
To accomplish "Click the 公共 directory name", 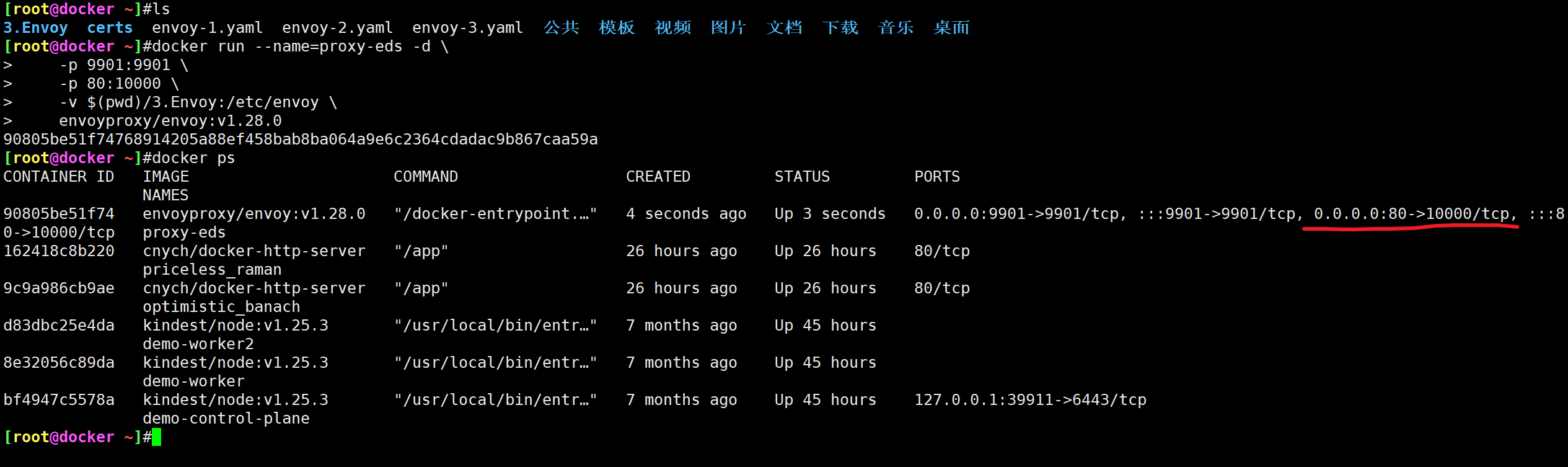I will click(x=562, y=28).
